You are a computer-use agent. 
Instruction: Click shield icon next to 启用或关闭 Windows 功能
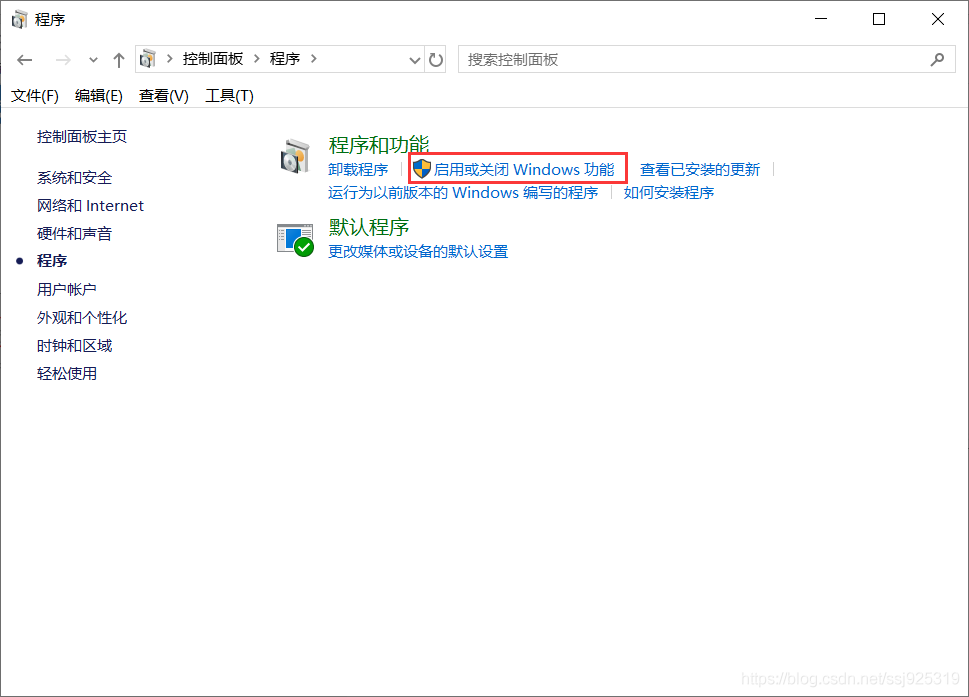(421, 169)
